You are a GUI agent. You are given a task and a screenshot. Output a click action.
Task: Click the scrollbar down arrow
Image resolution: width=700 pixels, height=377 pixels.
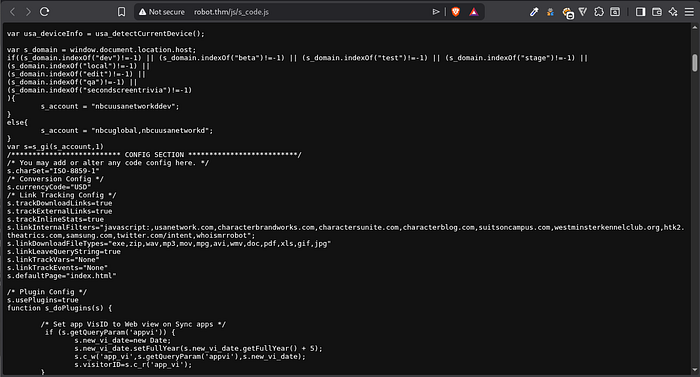click(695, 370)
